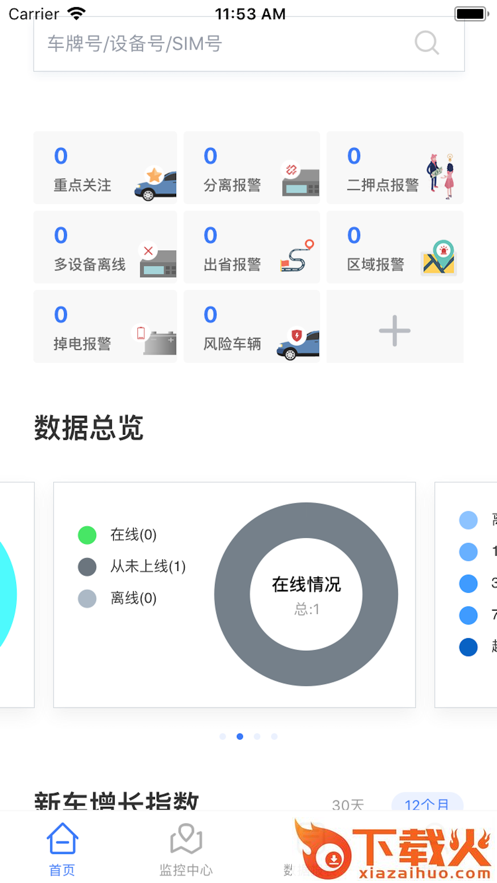The height and width of the screenshot is (883, 497).
Task: Select the 在线(0) legend label
Action: click(133, 535)
